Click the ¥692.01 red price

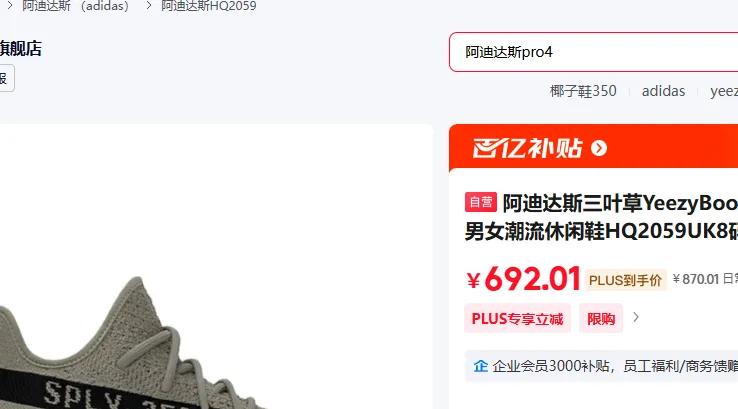(x=523, y=279)
